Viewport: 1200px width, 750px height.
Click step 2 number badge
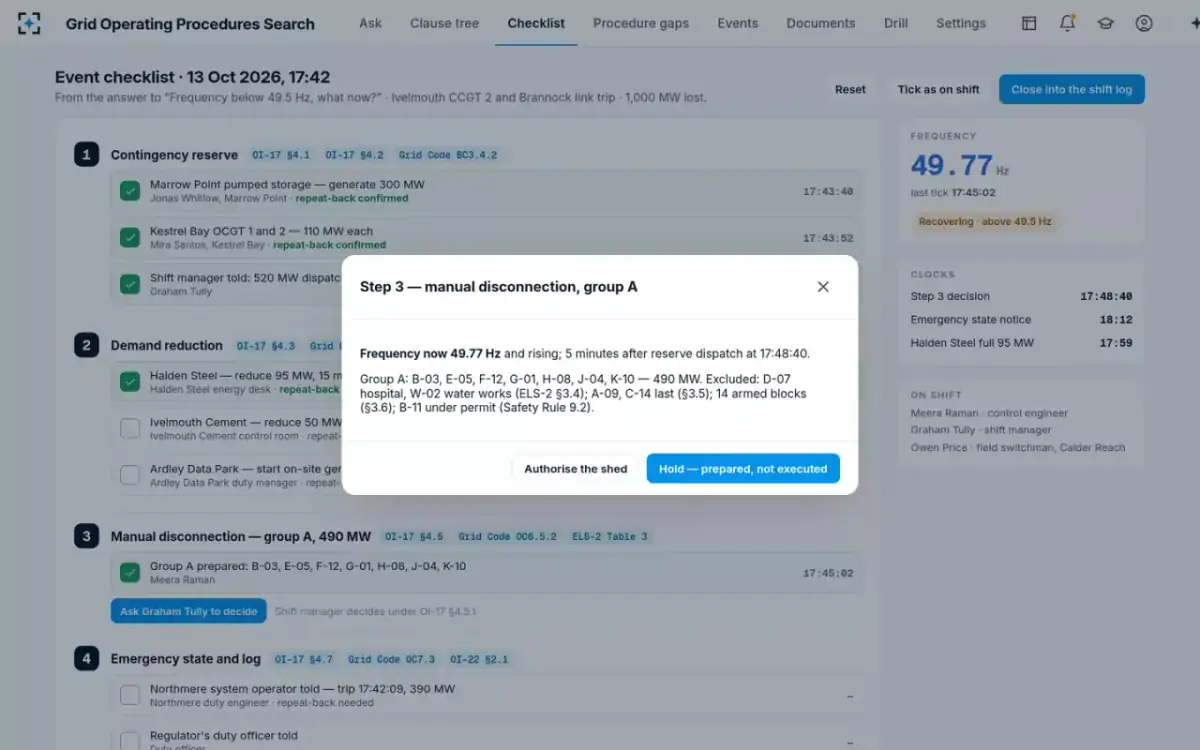point(86,345)
